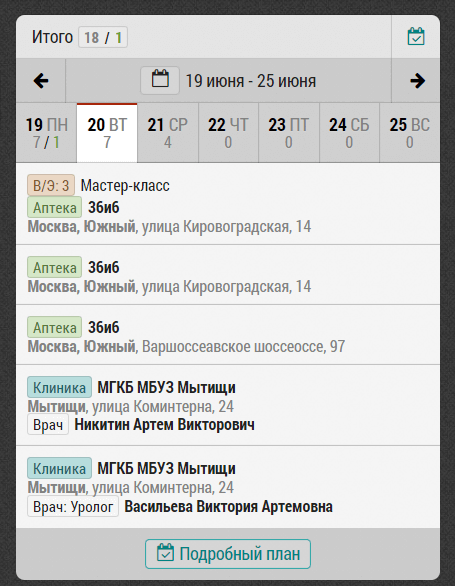Open the 25 ВС day tab

pos(410,133)
